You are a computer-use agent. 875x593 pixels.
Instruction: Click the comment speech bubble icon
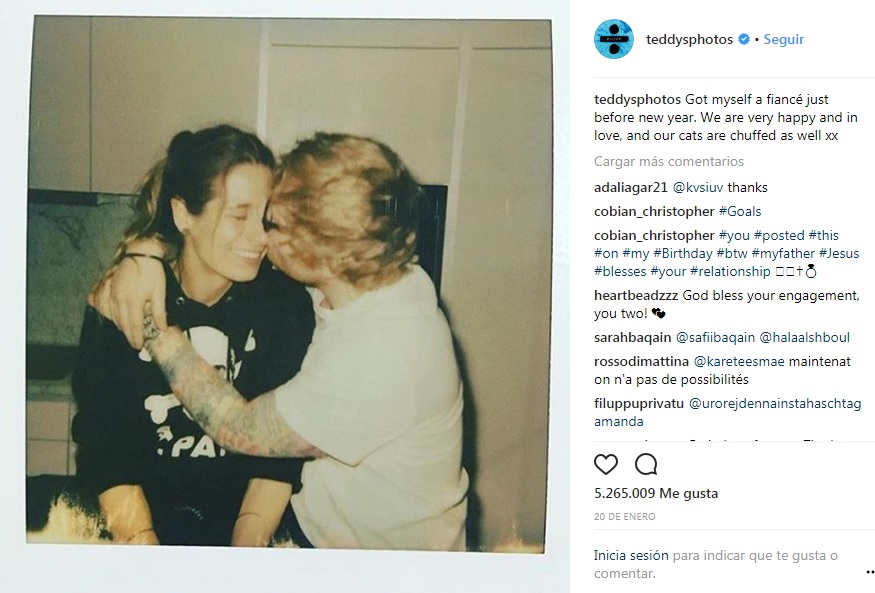click(x=646, y=464)
